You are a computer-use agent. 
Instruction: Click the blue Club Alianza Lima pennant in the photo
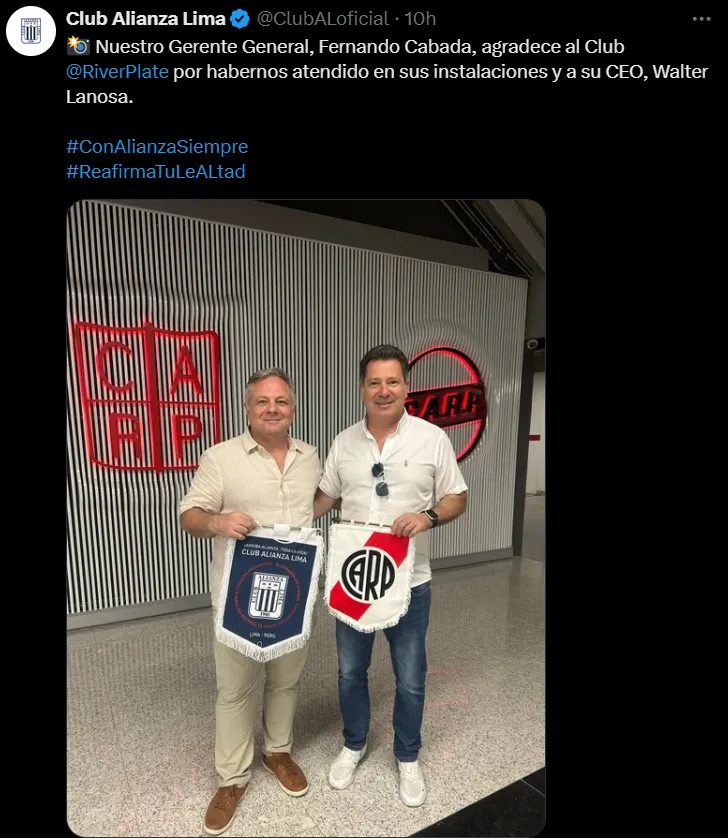point(268,592)
